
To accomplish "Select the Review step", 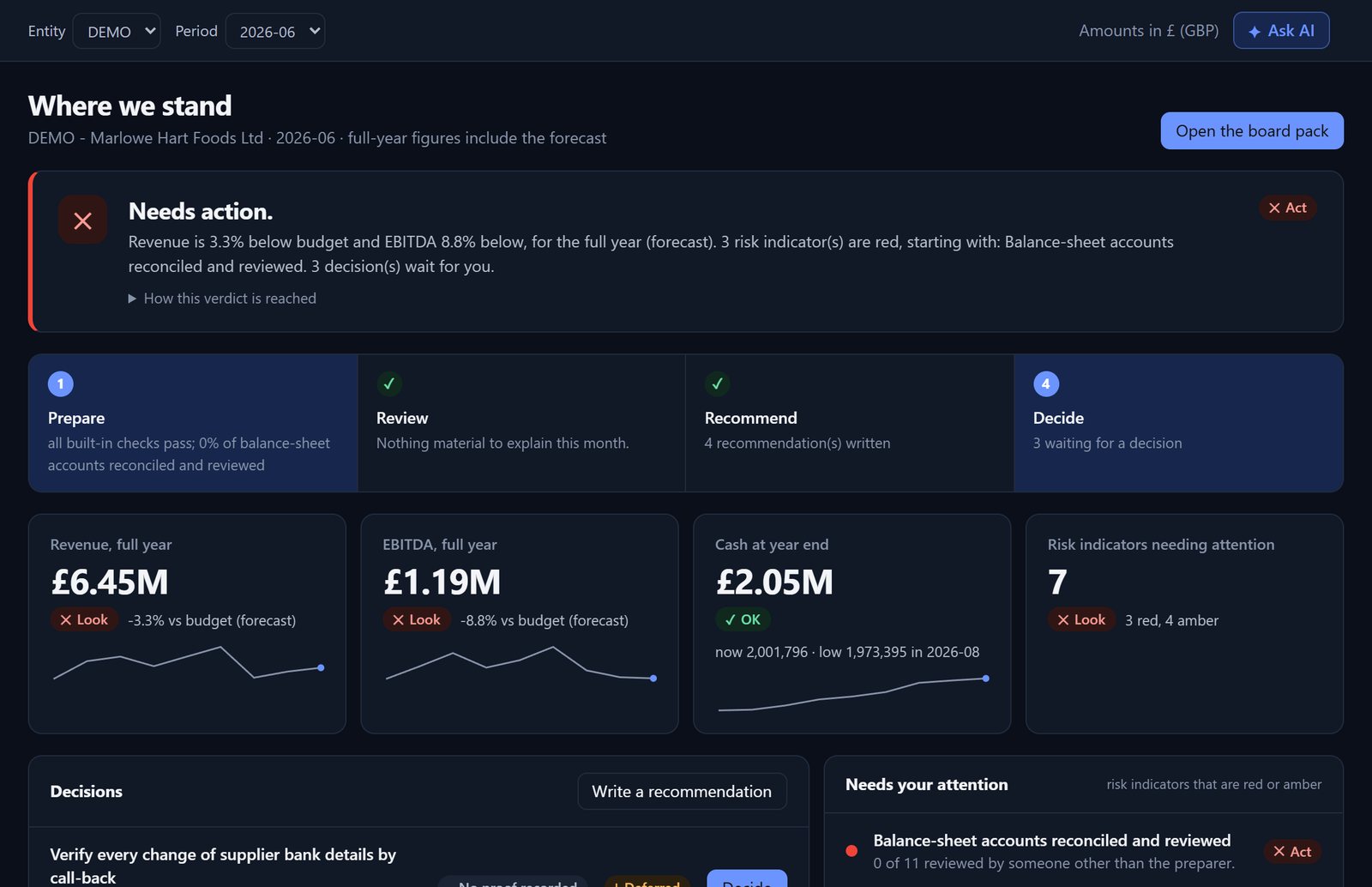I will pos(521,423).
